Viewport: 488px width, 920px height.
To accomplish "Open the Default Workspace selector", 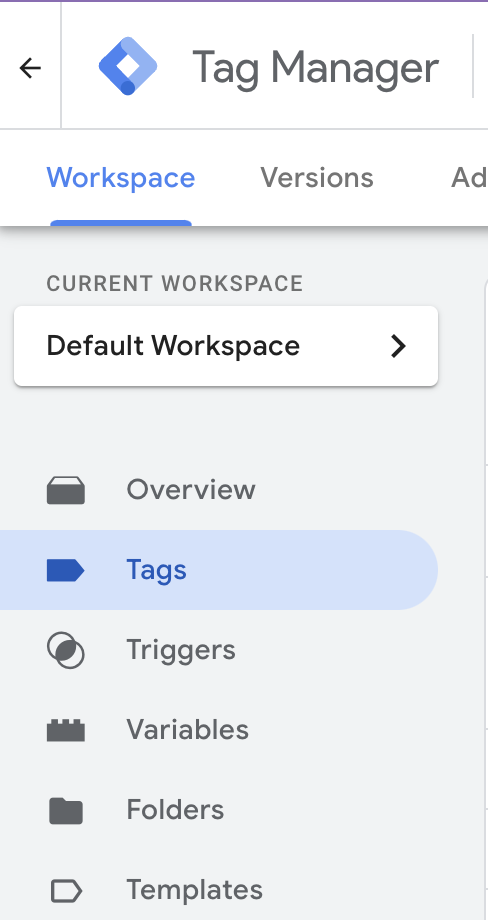I will (x=226, y=346).
